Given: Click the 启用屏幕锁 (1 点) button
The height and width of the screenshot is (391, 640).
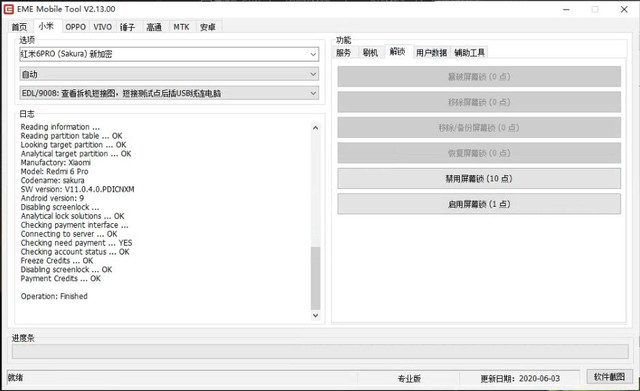Looking at the screenshot, I should [x=479, y=204].
